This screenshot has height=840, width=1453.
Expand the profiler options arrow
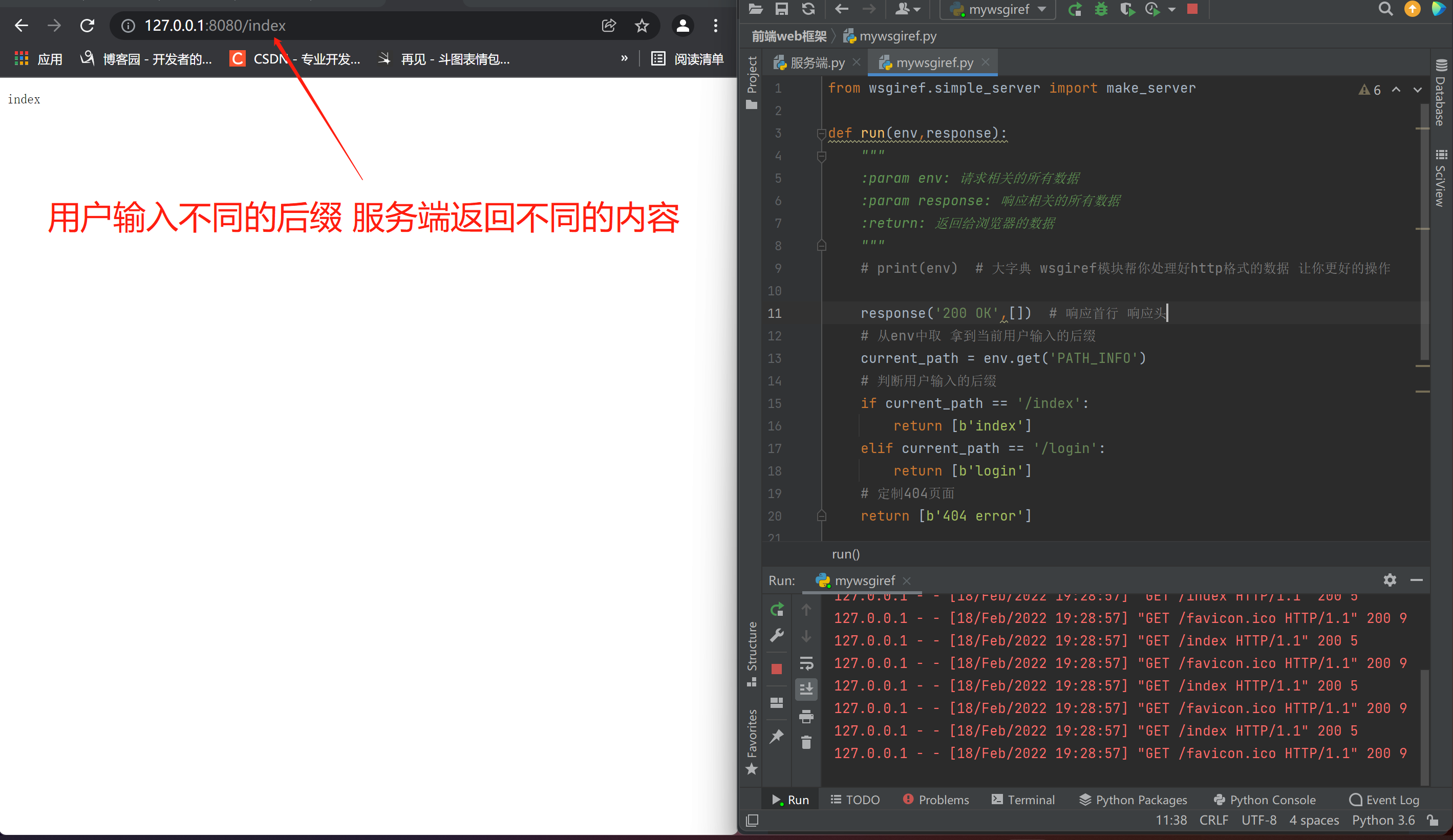tap(1171, 10)
